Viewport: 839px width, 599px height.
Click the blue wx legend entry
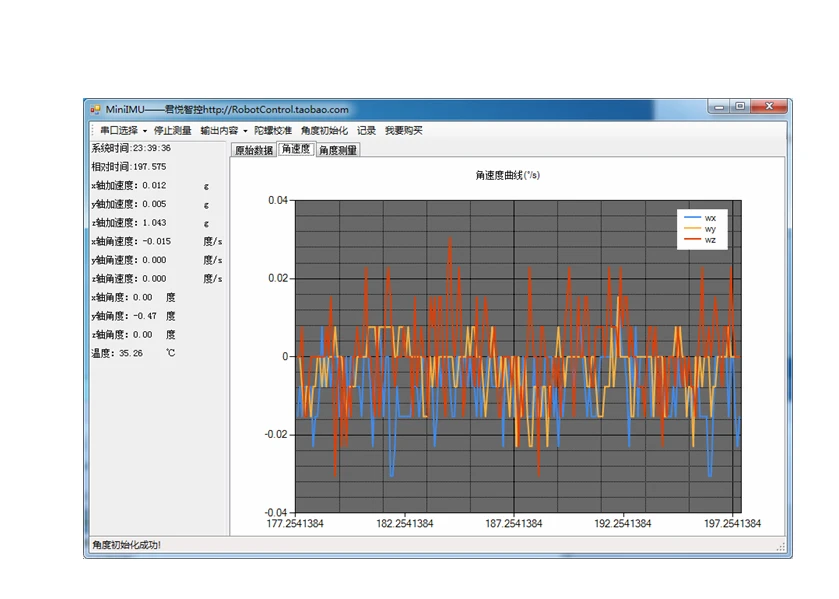700,217
